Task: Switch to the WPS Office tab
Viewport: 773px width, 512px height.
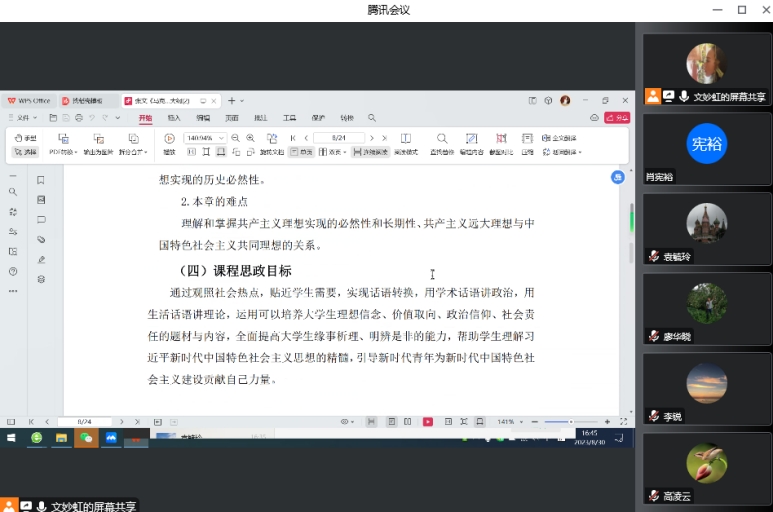Action: pyautogui.click(x=29, y=101)
